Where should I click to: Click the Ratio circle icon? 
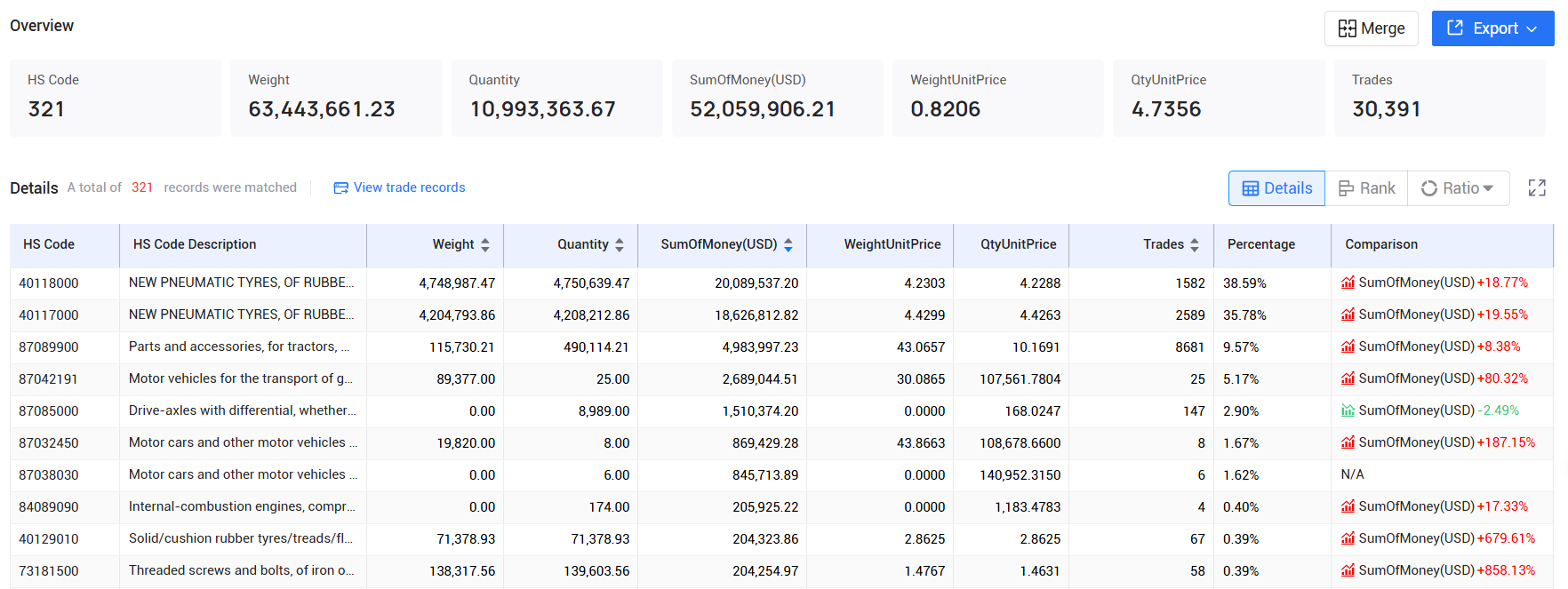coord(1429,188)
